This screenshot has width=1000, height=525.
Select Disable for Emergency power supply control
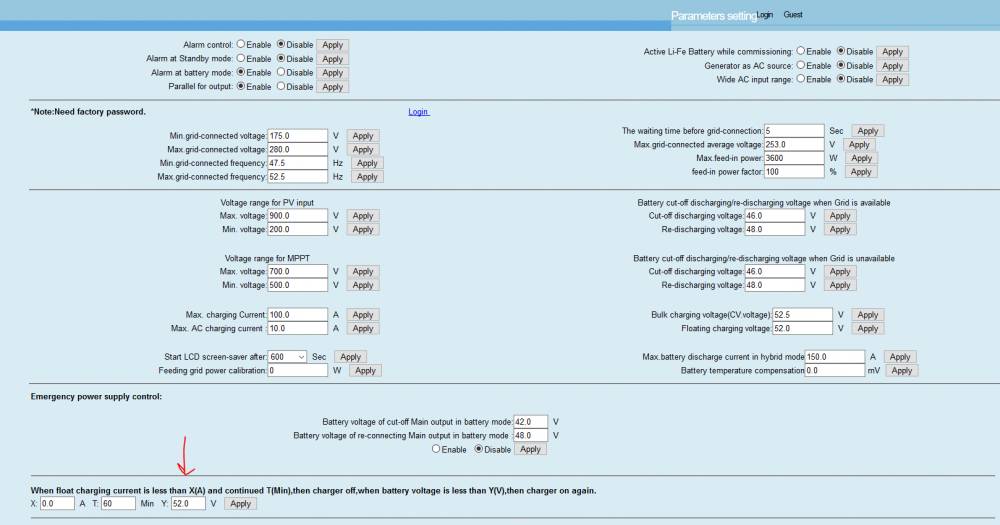point(479,449)
